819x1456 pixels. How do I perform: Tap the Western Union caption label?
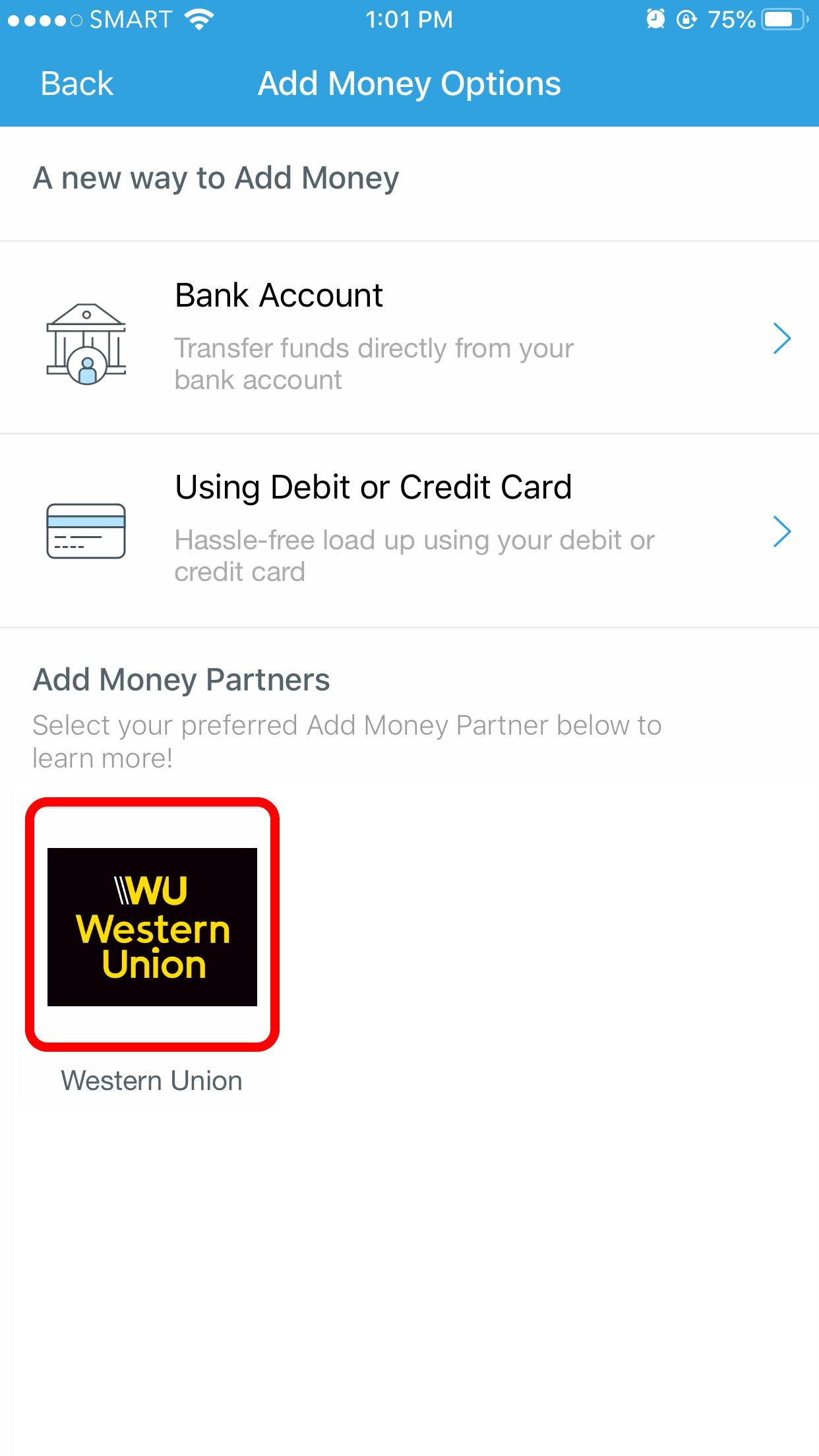click(152, 1081)
